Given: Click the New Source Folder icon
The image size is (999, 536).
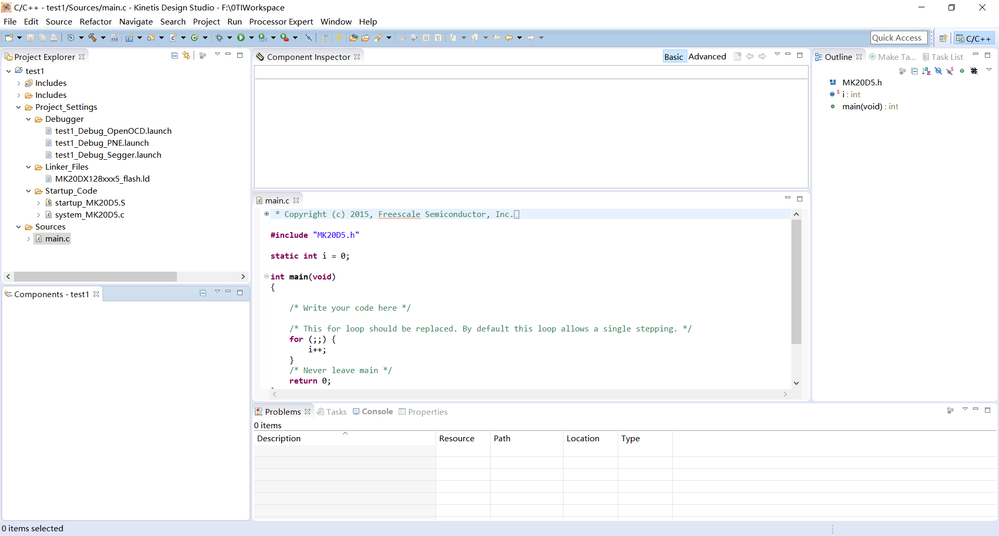Looking at the screenshot, I should tap(151, 38).
